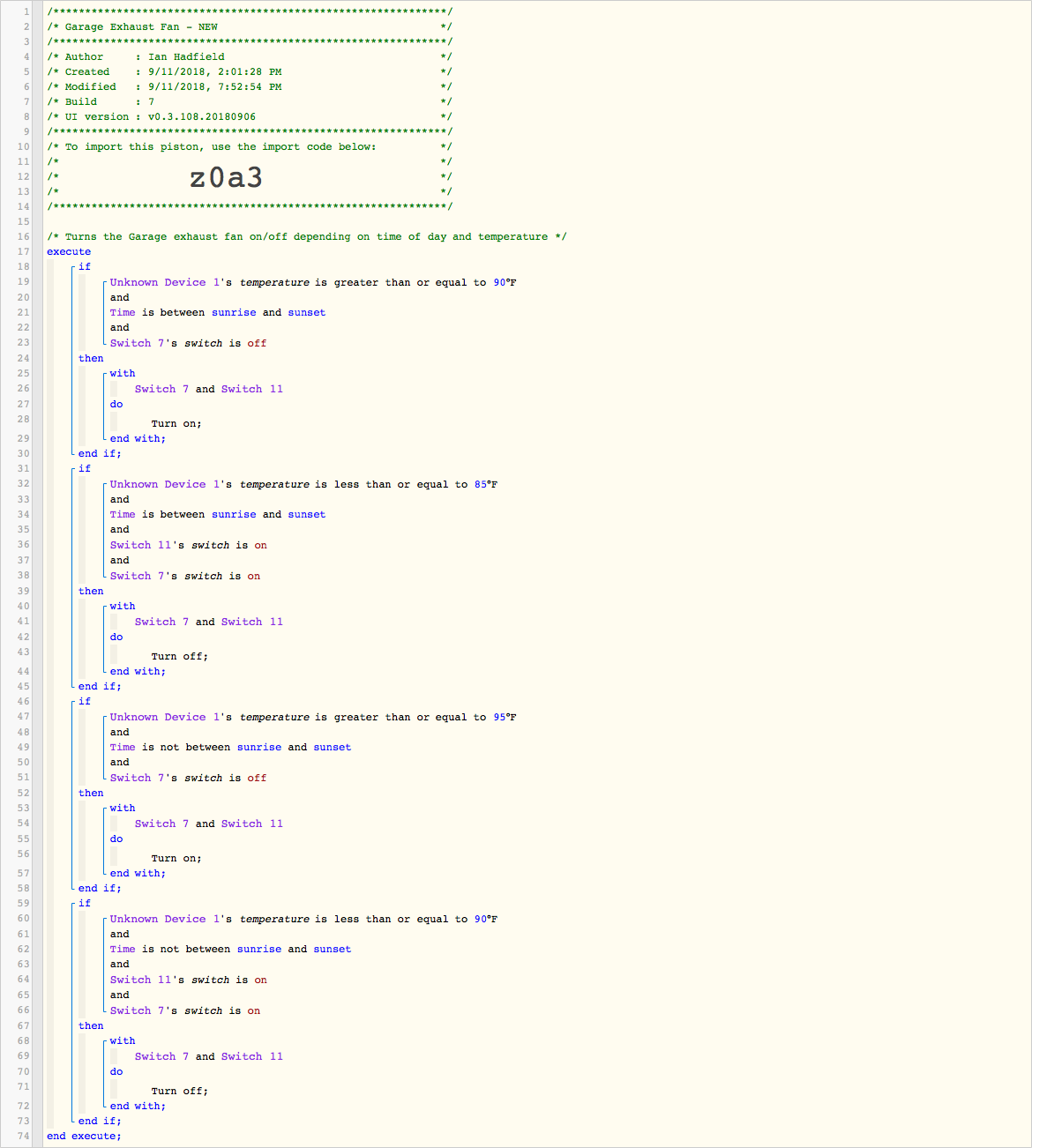The height and width of the screenshot is (1148, 1039).
Task: Click 'Unknown Device 1' on line 19
Action: pyautogui.click(x=165, y=282)
